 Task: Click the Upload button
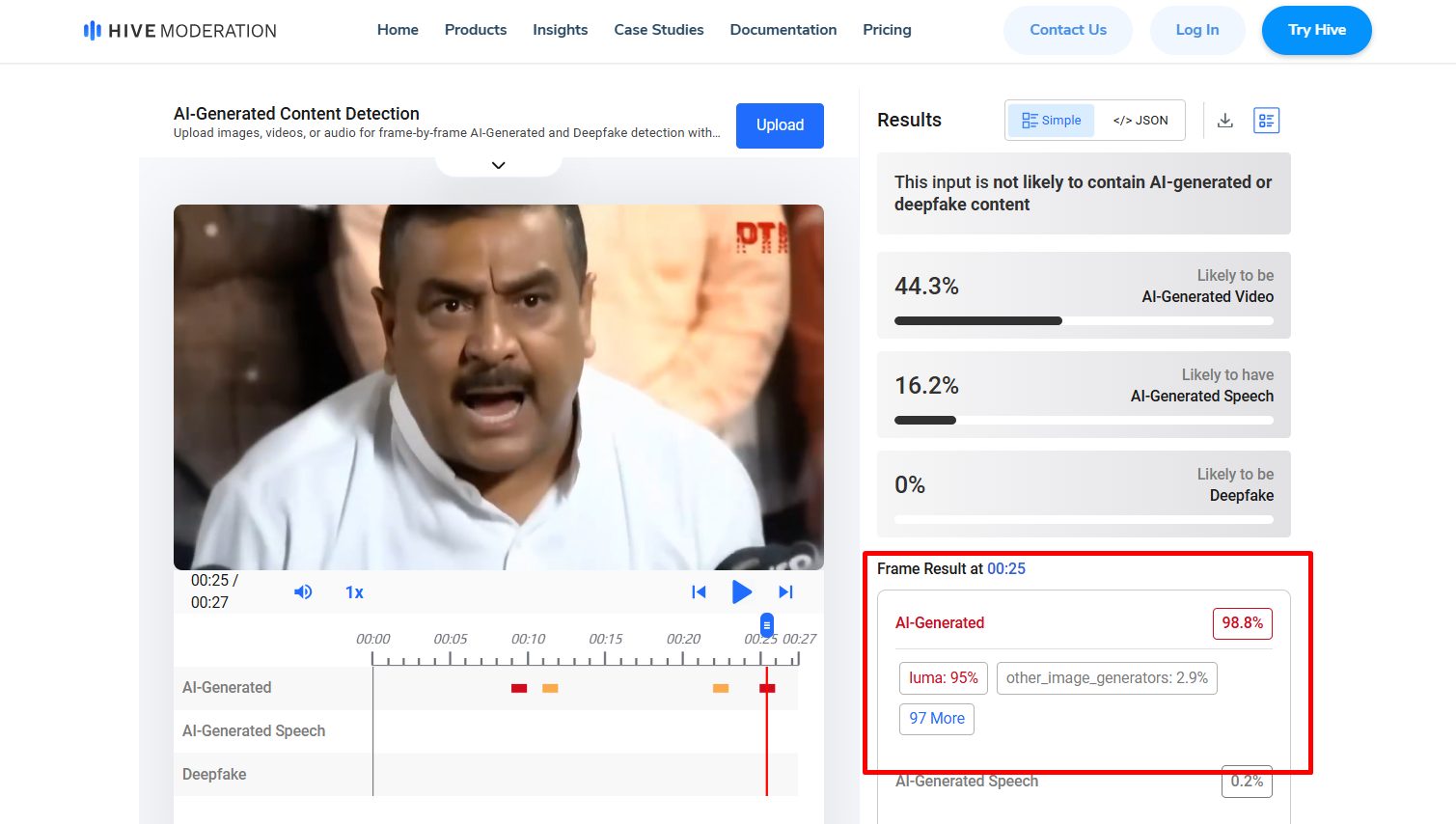780,125
